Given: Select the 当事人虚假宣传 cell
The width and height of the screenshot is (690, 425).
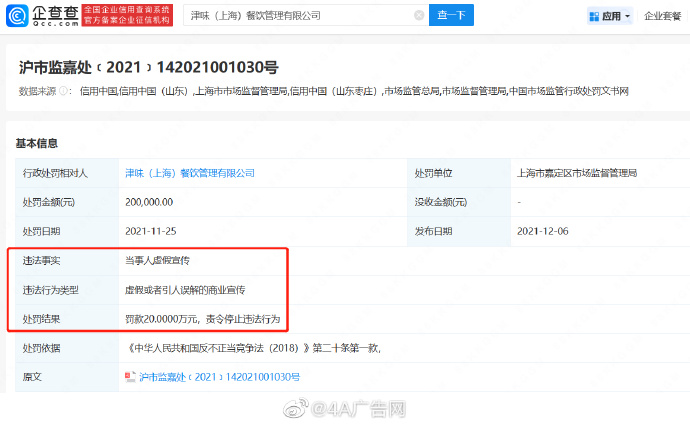Looking at the screenshot, I should (x=157, y=260).
